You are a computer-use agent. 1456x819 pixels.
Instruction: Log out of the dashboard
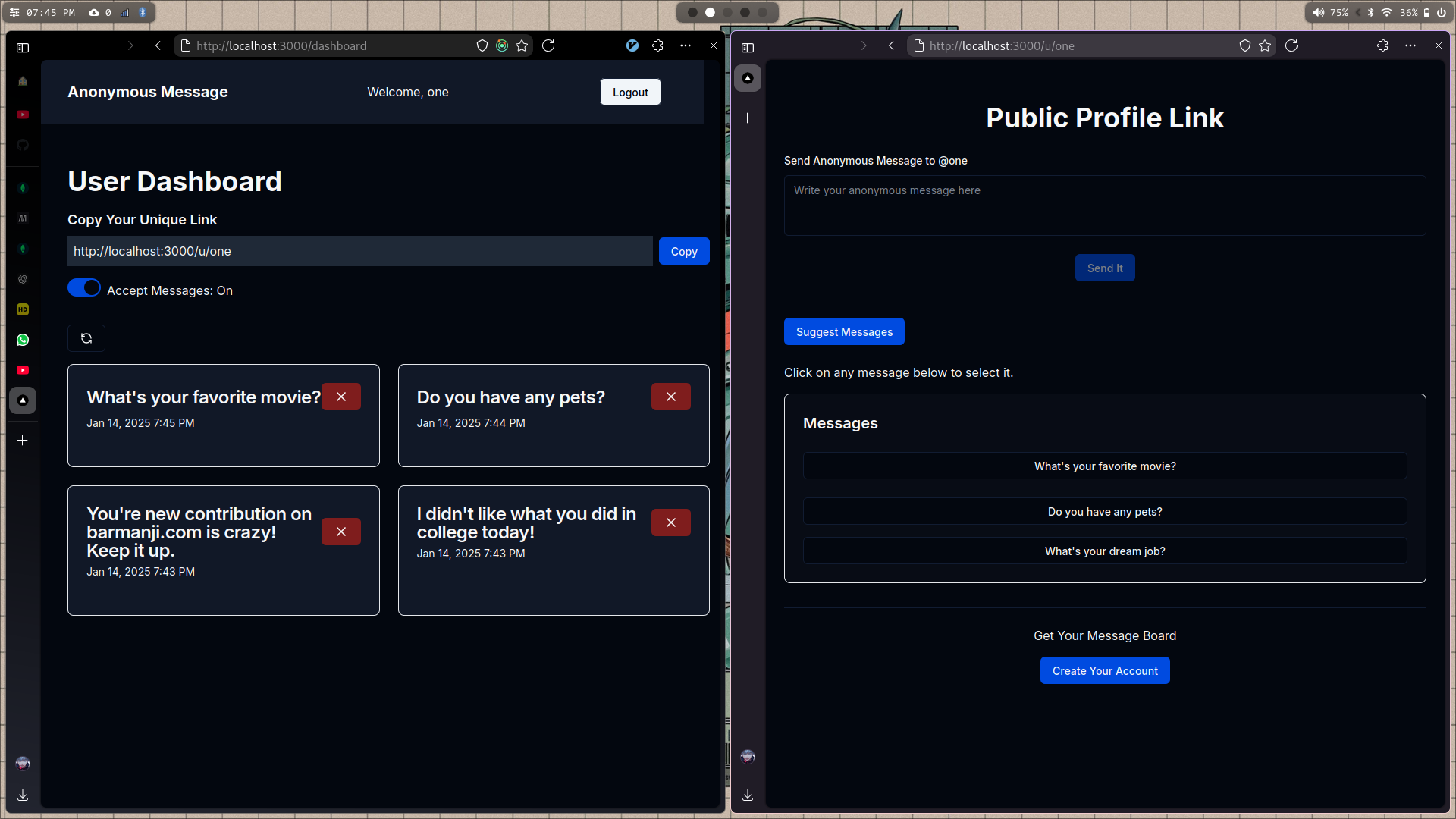(630, 92)
